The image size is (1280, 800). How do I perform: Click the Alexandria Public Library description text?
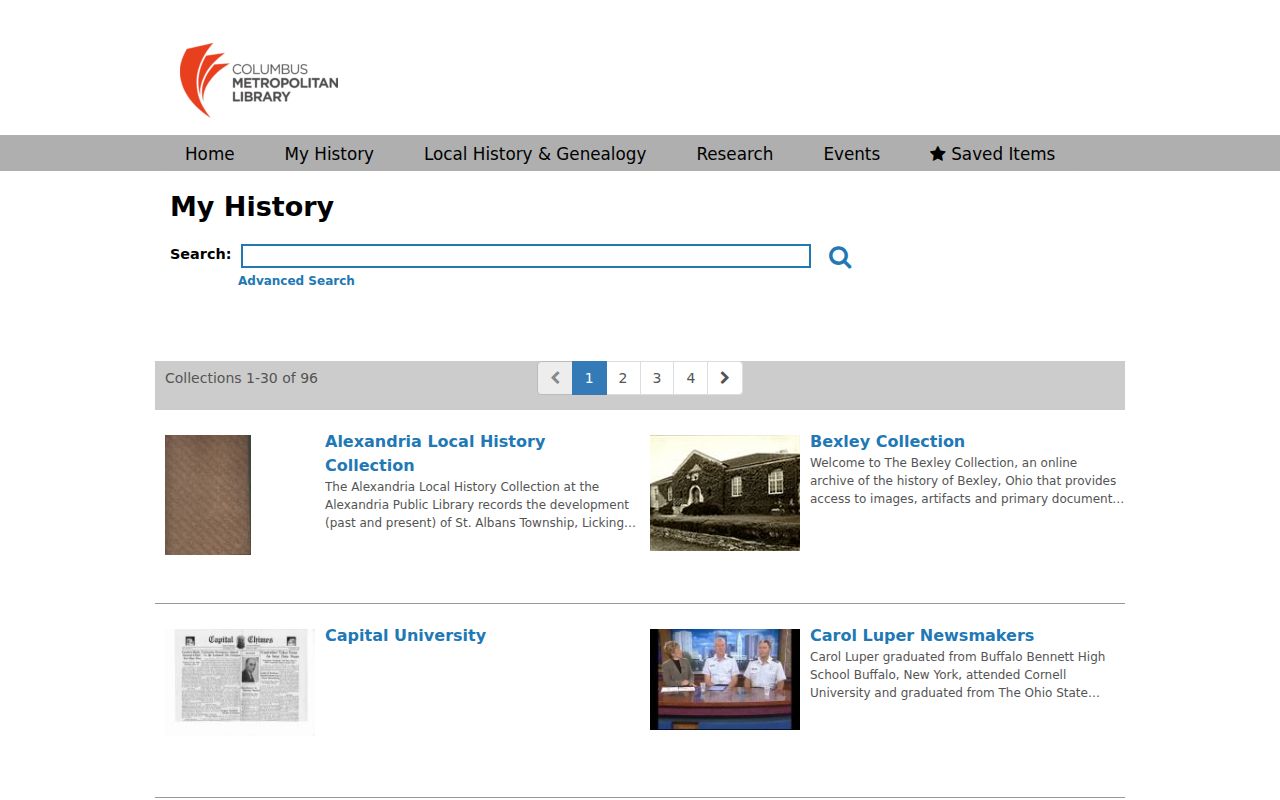480,505
